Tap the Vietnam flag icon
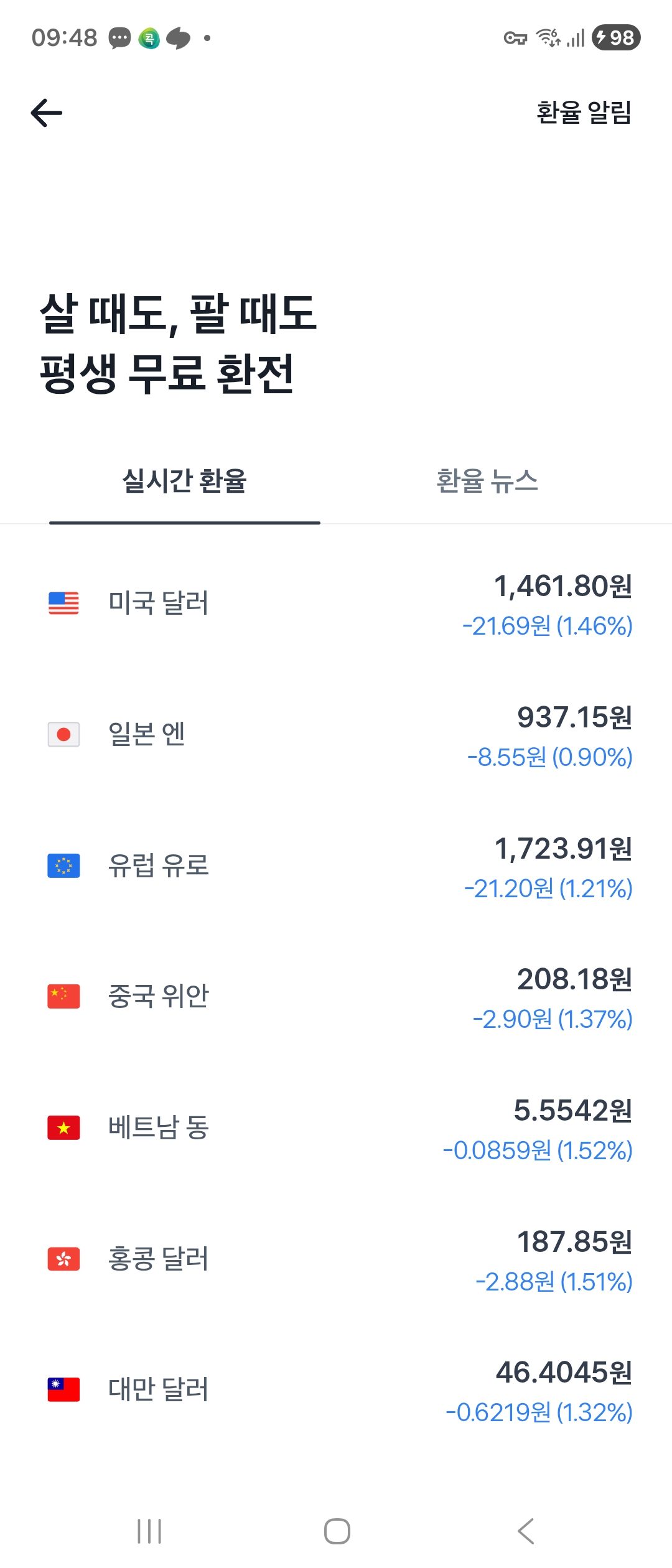The image size is (672, 1568). (x=63, y=1127)
